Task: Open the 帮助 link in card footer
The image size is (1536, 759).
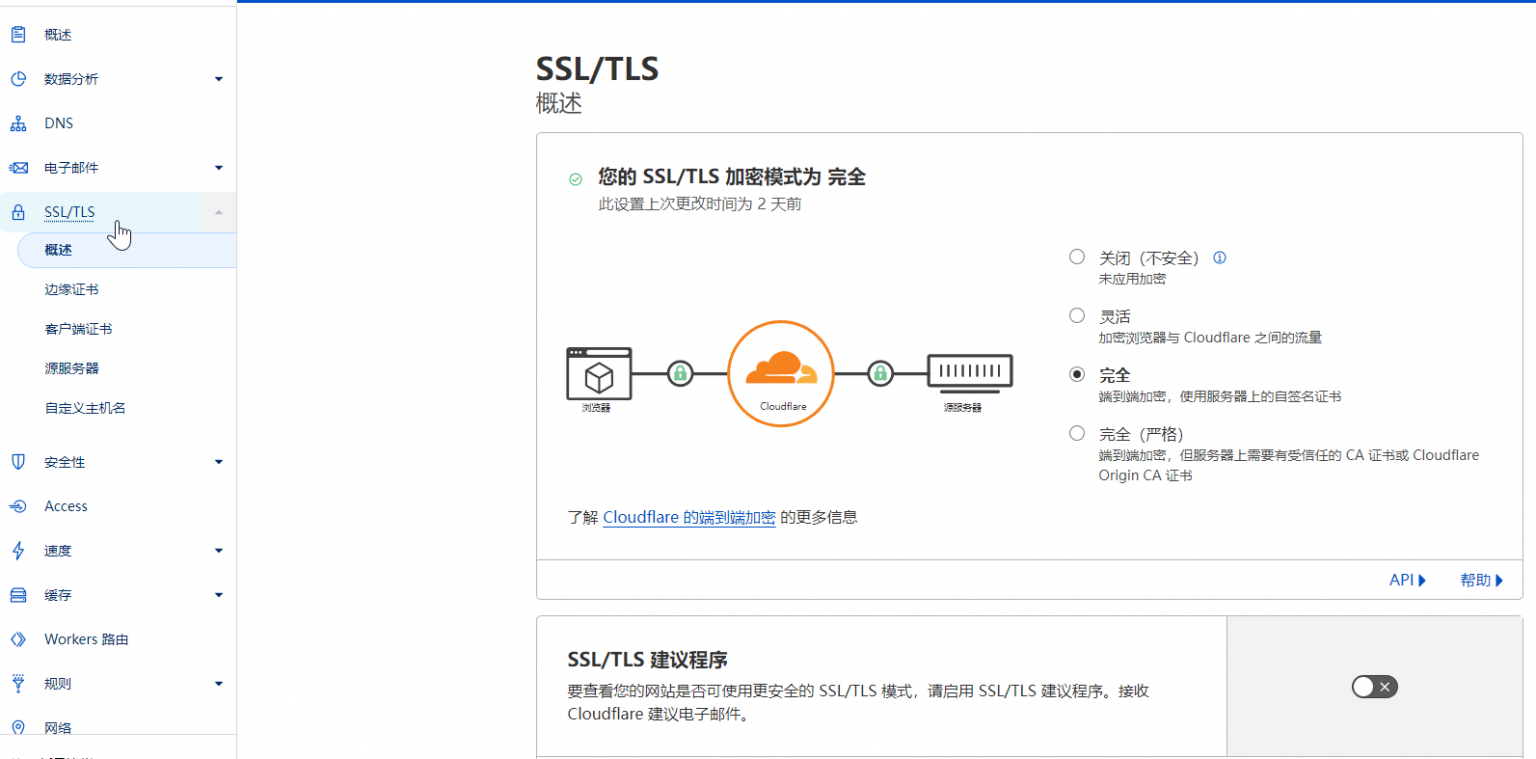Action: click(x=1481, y=580)
